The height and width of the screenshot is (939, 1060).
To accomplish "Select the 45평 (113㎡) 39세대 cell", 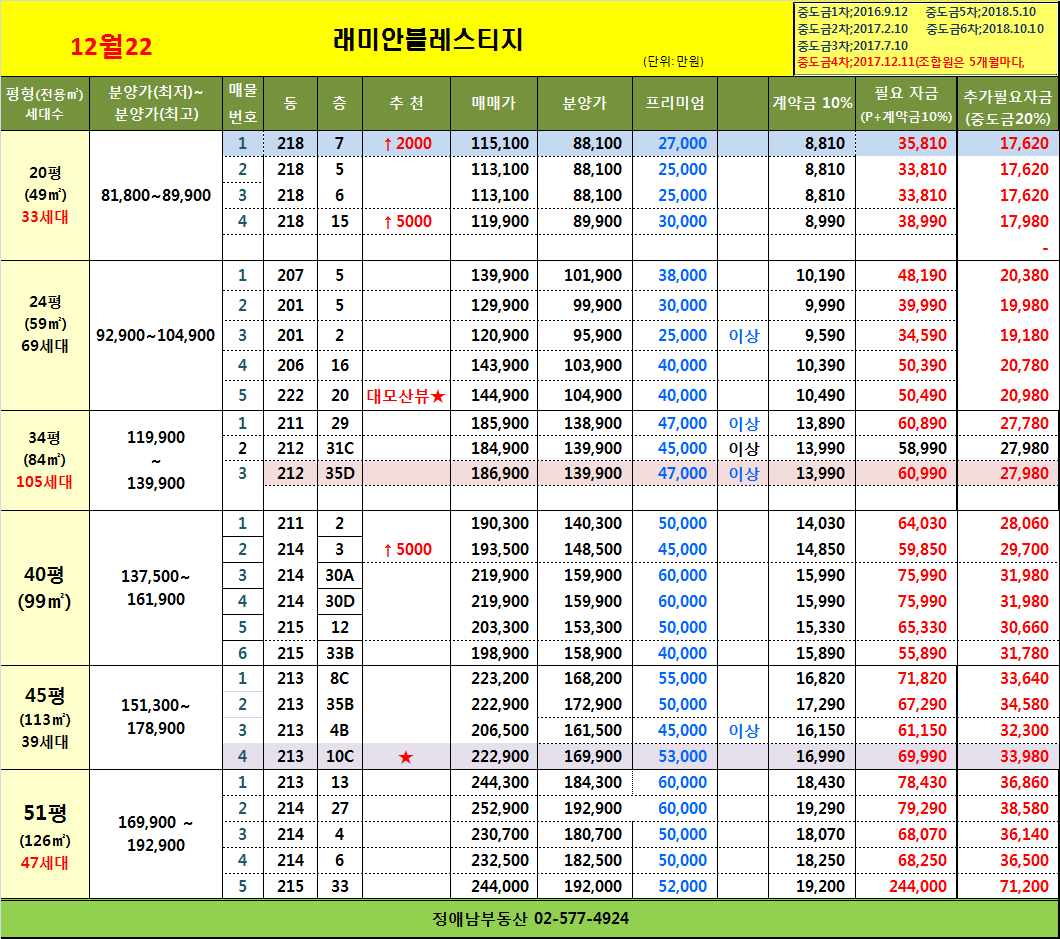I will pyautogui.click(x=45, y=718).
